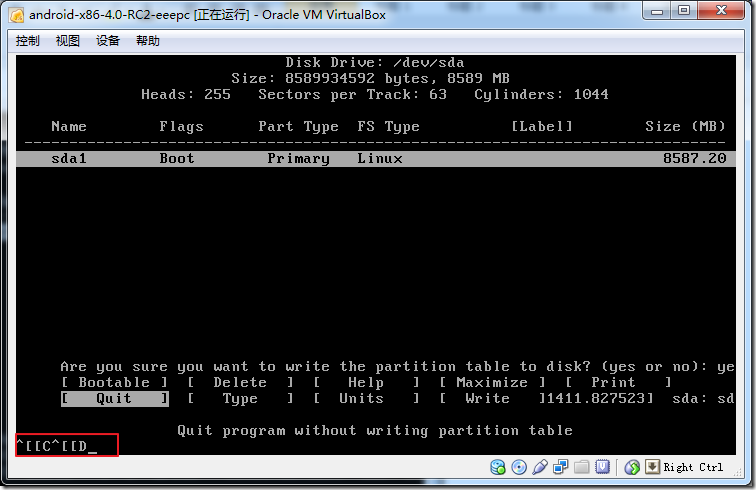Select the sda1 partition row
Image resolution: width=756 pixels, height=490 pixels.
coord(376,159)
